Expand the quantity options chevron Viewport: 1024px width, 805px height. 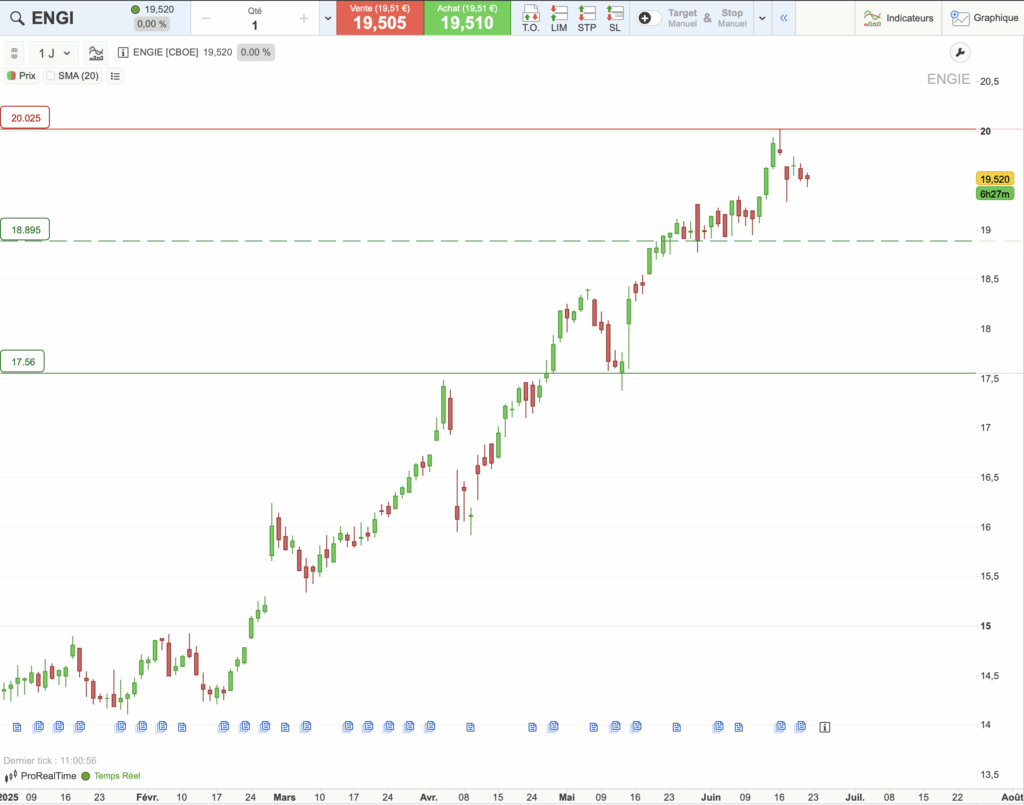click(328, 18)
